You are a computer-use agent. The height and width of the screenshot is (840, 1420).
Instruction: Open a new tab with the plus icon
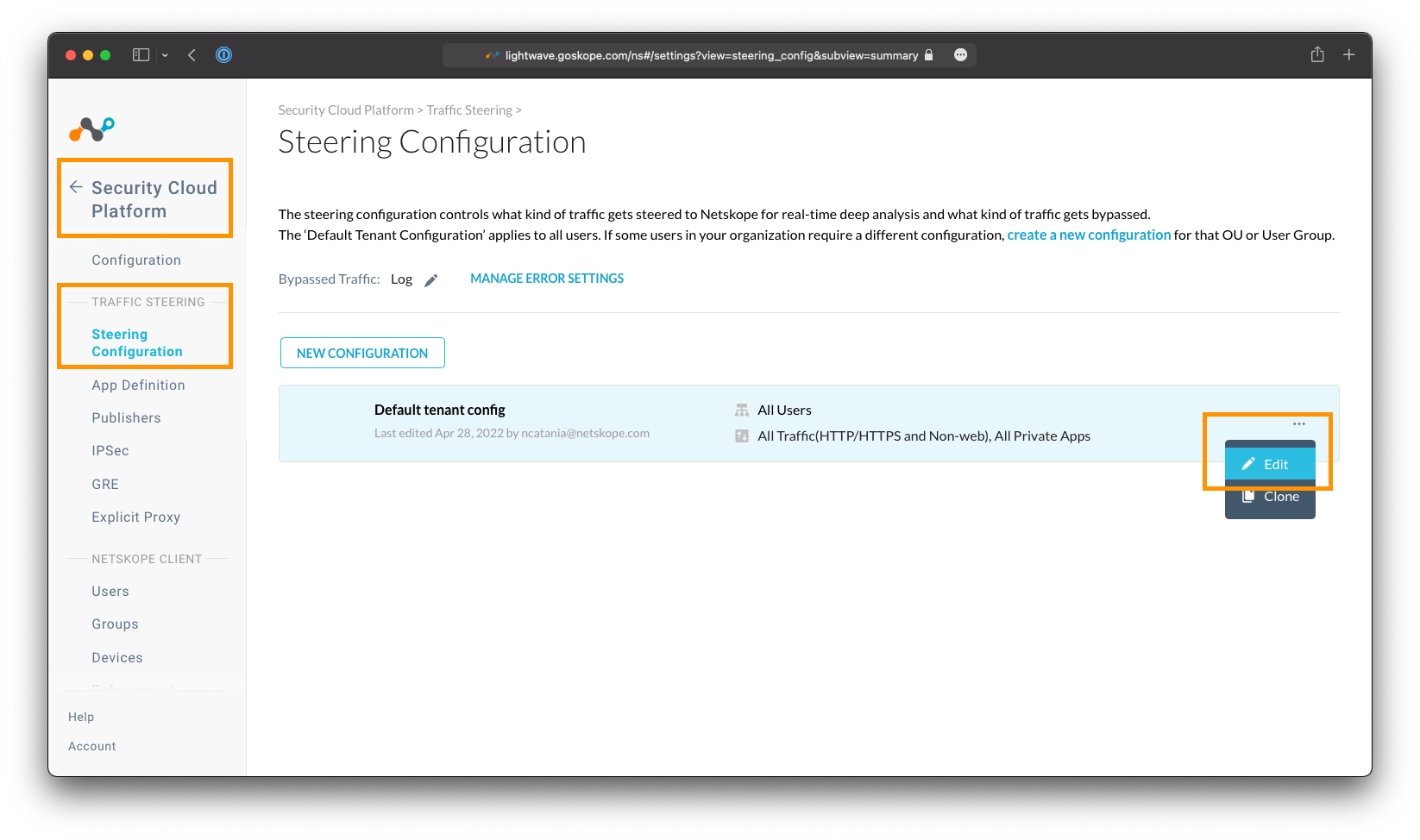pos(1348,55)
